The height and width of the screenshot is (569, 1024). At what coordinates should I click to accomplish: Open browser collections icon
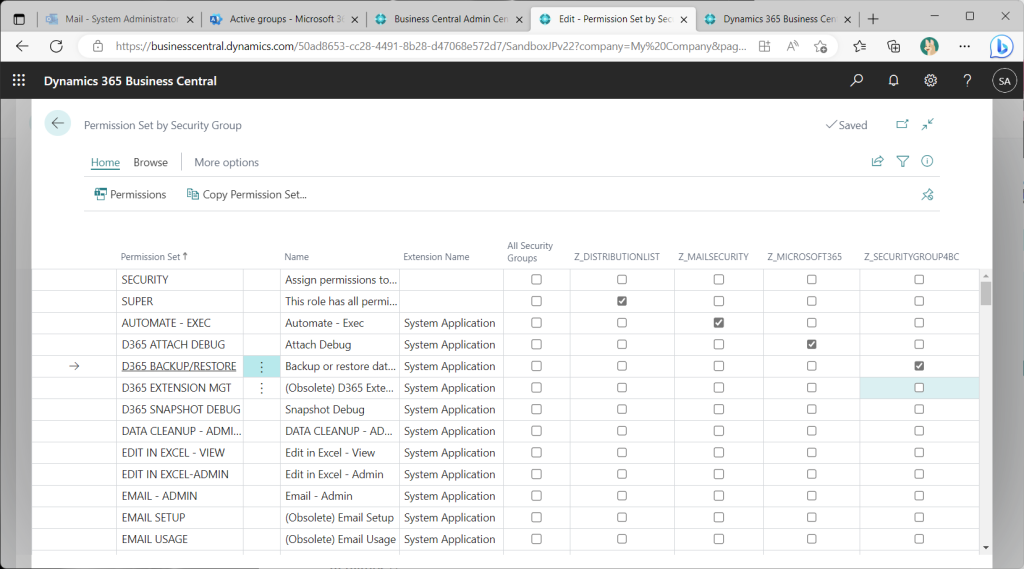click(x=893, y=46)
